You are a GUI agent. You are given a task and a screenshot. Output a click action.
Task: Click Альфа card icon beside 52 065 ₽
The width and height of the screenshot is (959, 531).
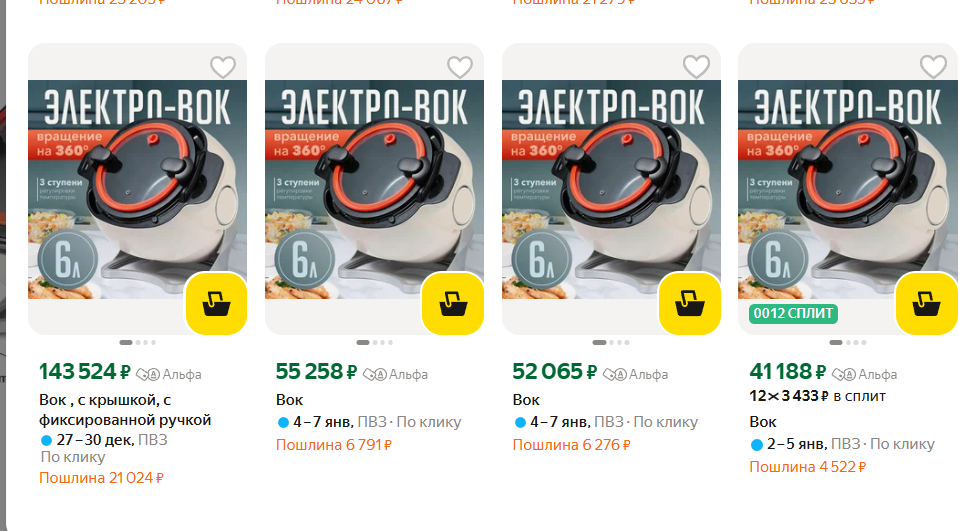[615, 374]
